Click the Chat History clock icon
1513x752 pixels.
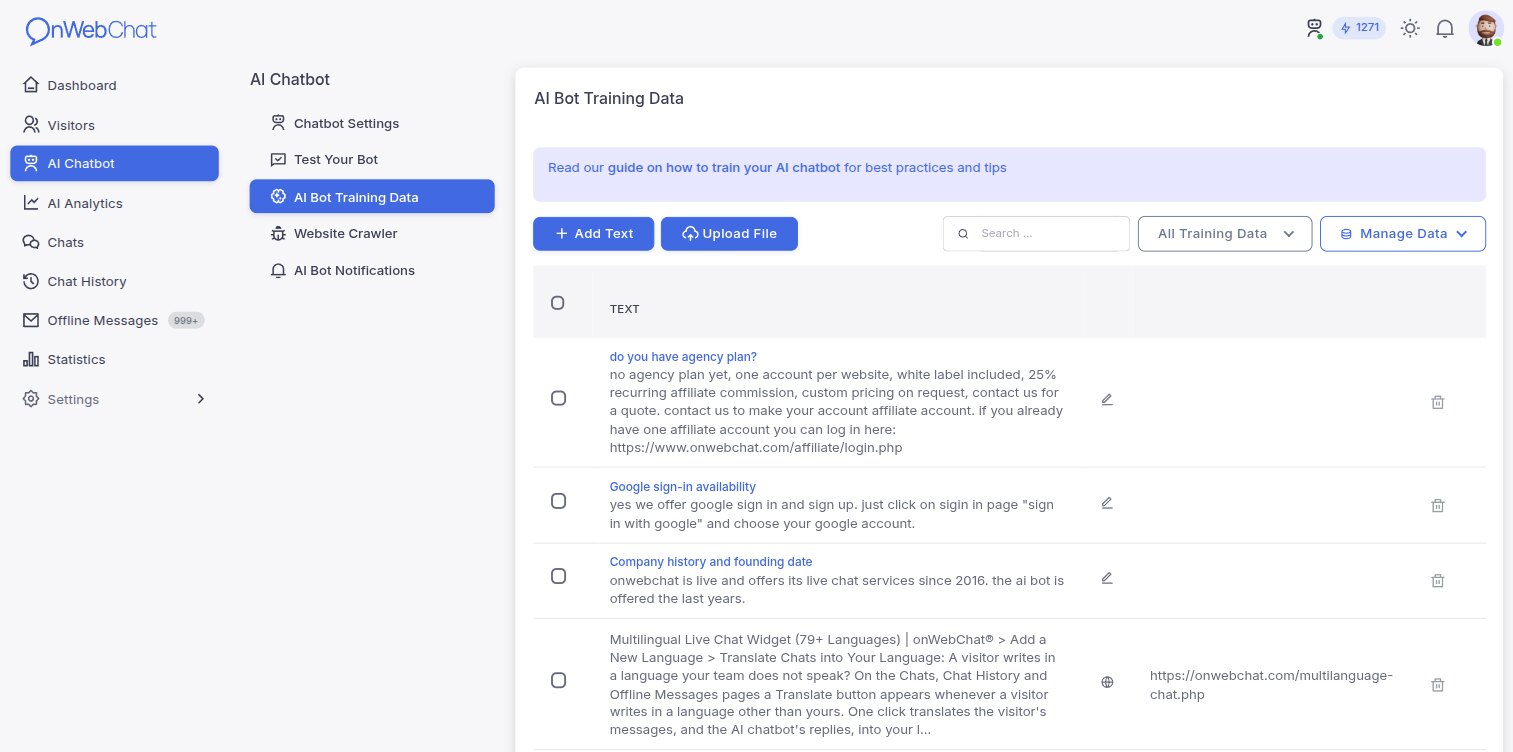[x=31, y=281]
